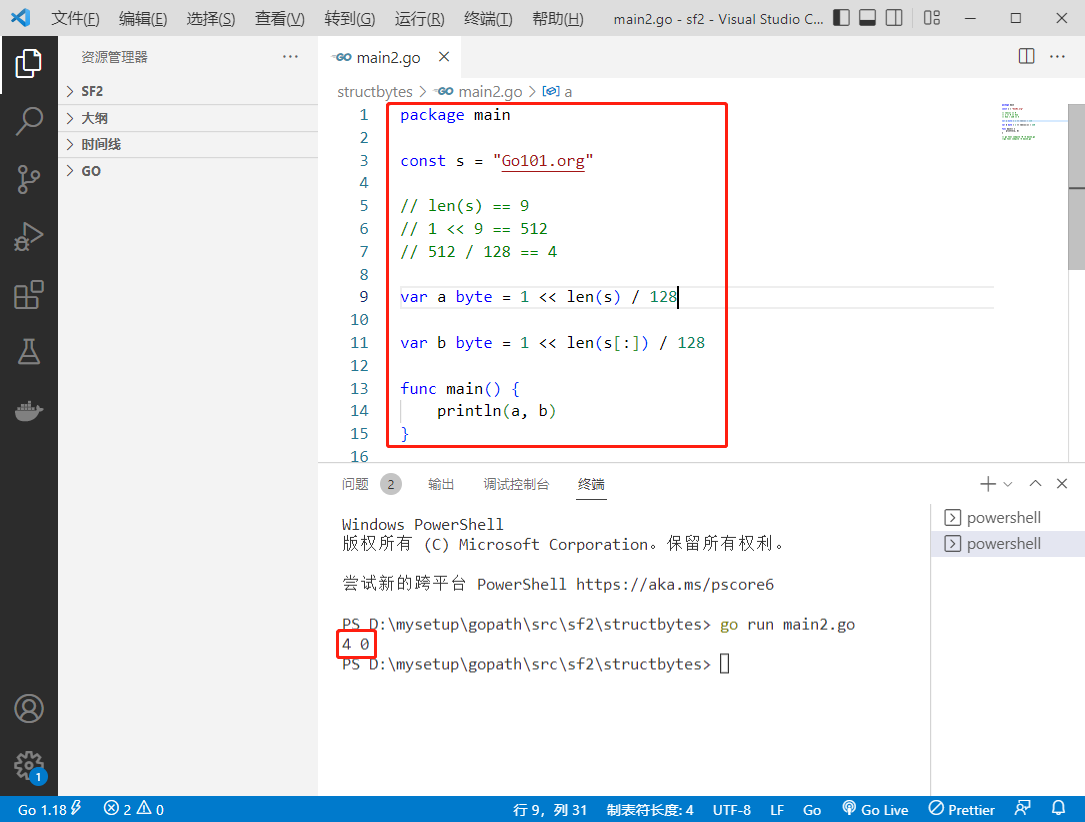1085x822 pixels.
Task: Open the 编辑(E) menu
Action: tap(143, 19)
